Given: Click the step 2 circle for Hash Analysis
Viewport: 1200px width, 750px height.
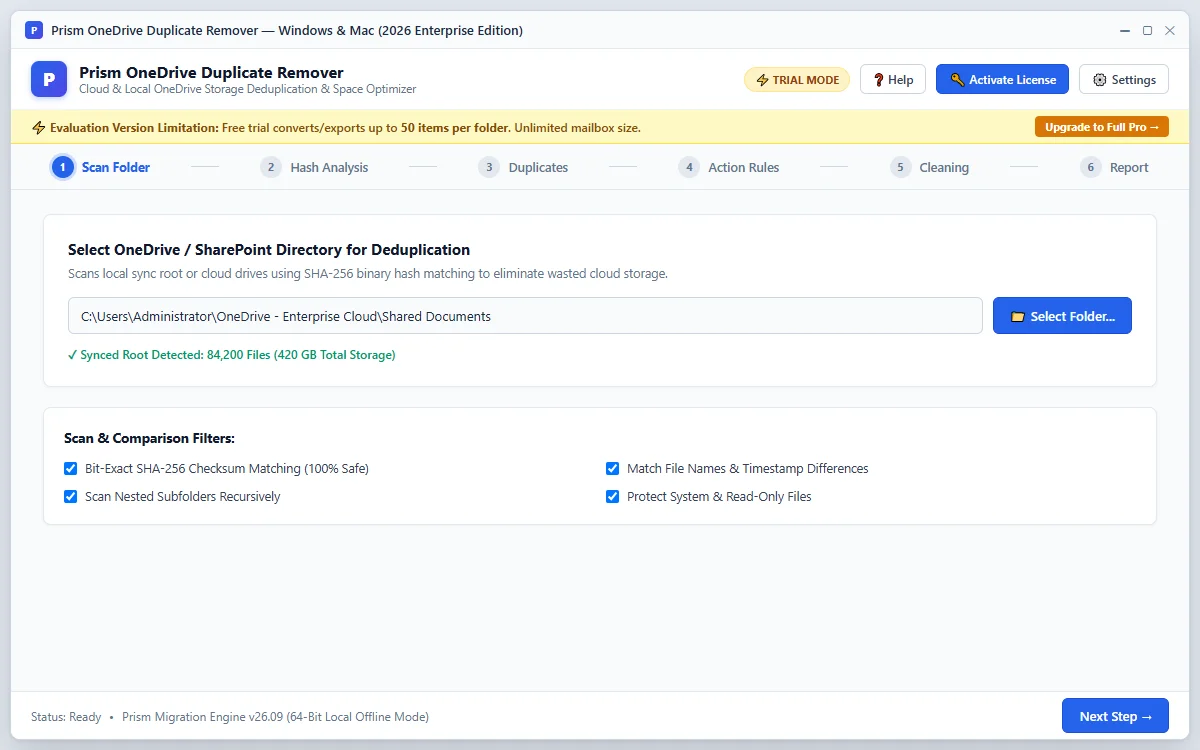Looking at the screenshot, I should (x=271, y=167).
